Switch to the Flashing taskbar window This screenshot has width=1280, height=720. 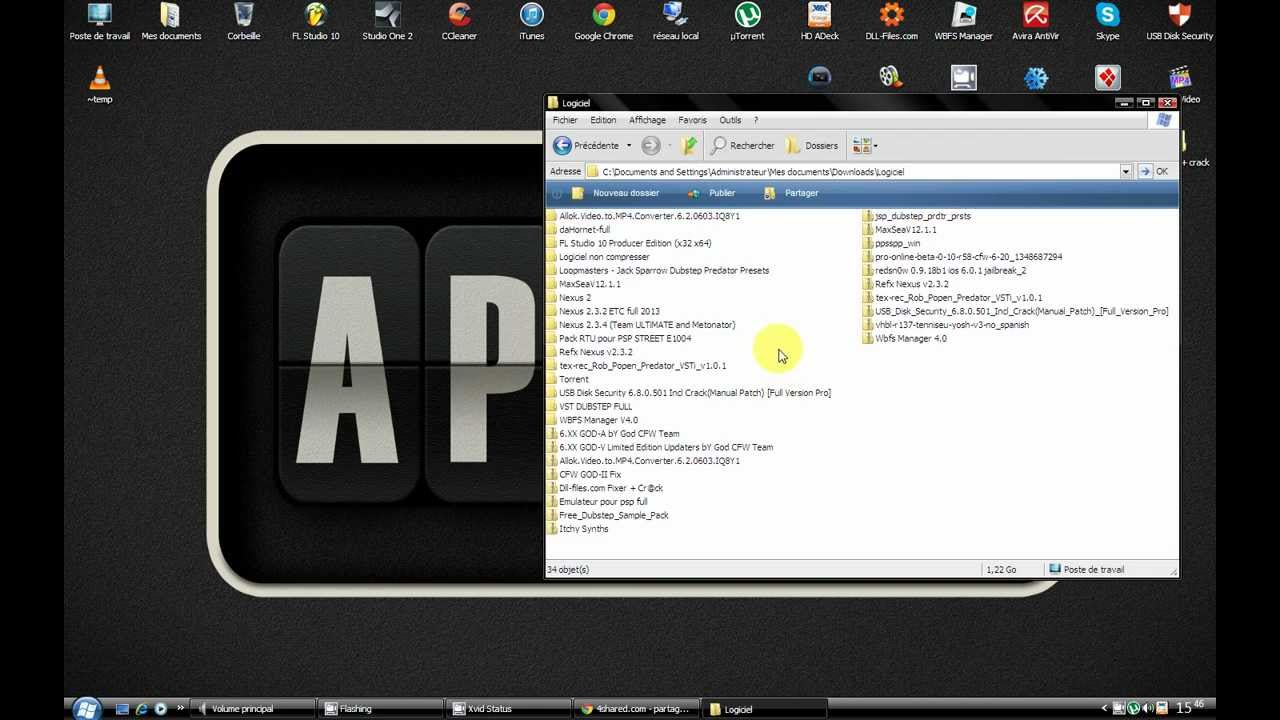click(379, 709)
